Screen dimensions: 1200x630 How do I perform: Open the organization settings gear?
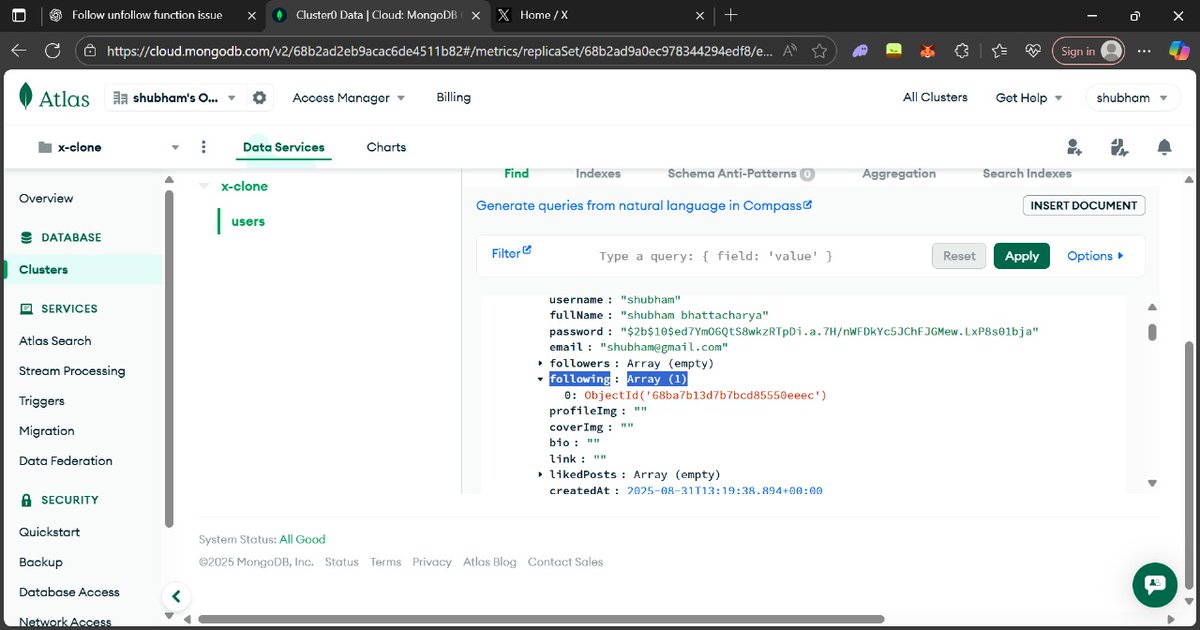(x=260, y=98)
